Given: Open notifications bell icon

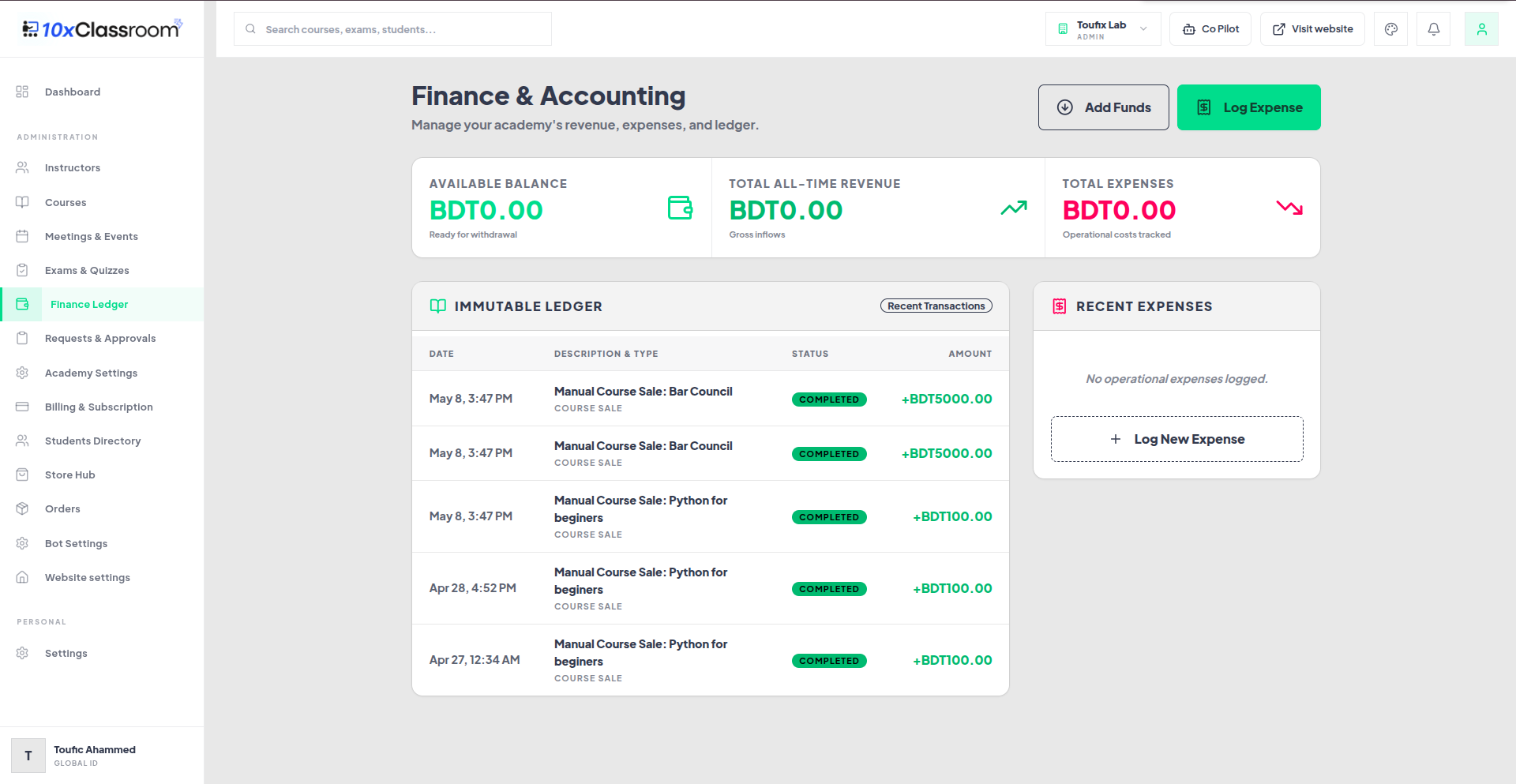Looking at the screenshot, I should pyautogui.click(x=1434, y=29).
